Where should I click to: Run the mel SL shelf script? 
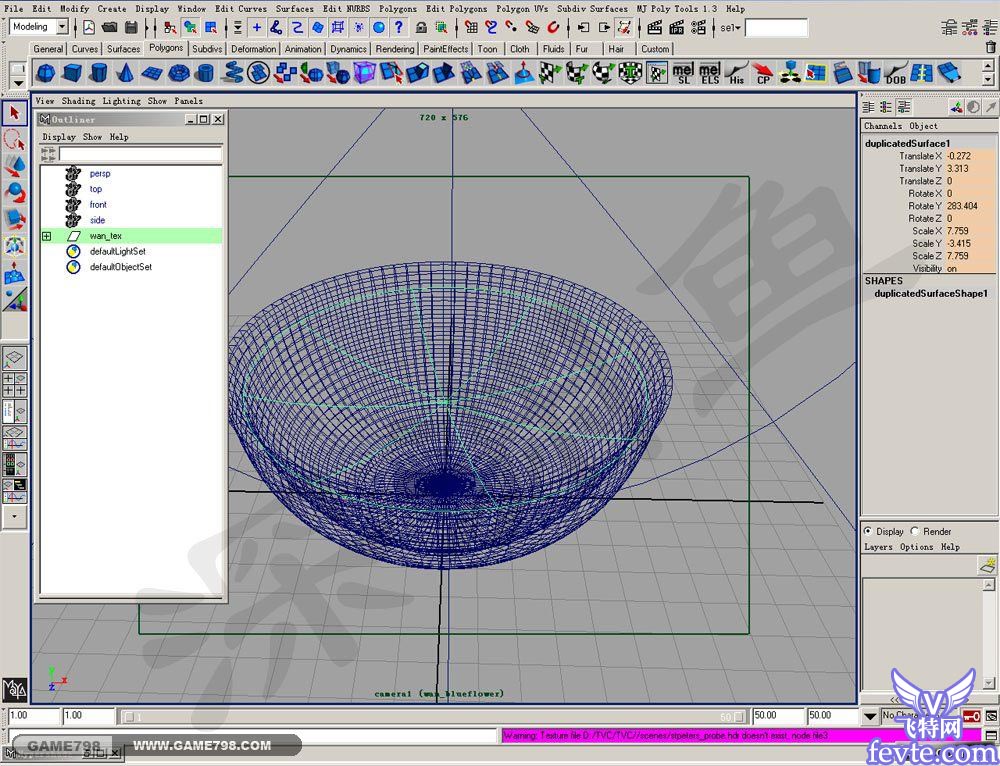683,73
